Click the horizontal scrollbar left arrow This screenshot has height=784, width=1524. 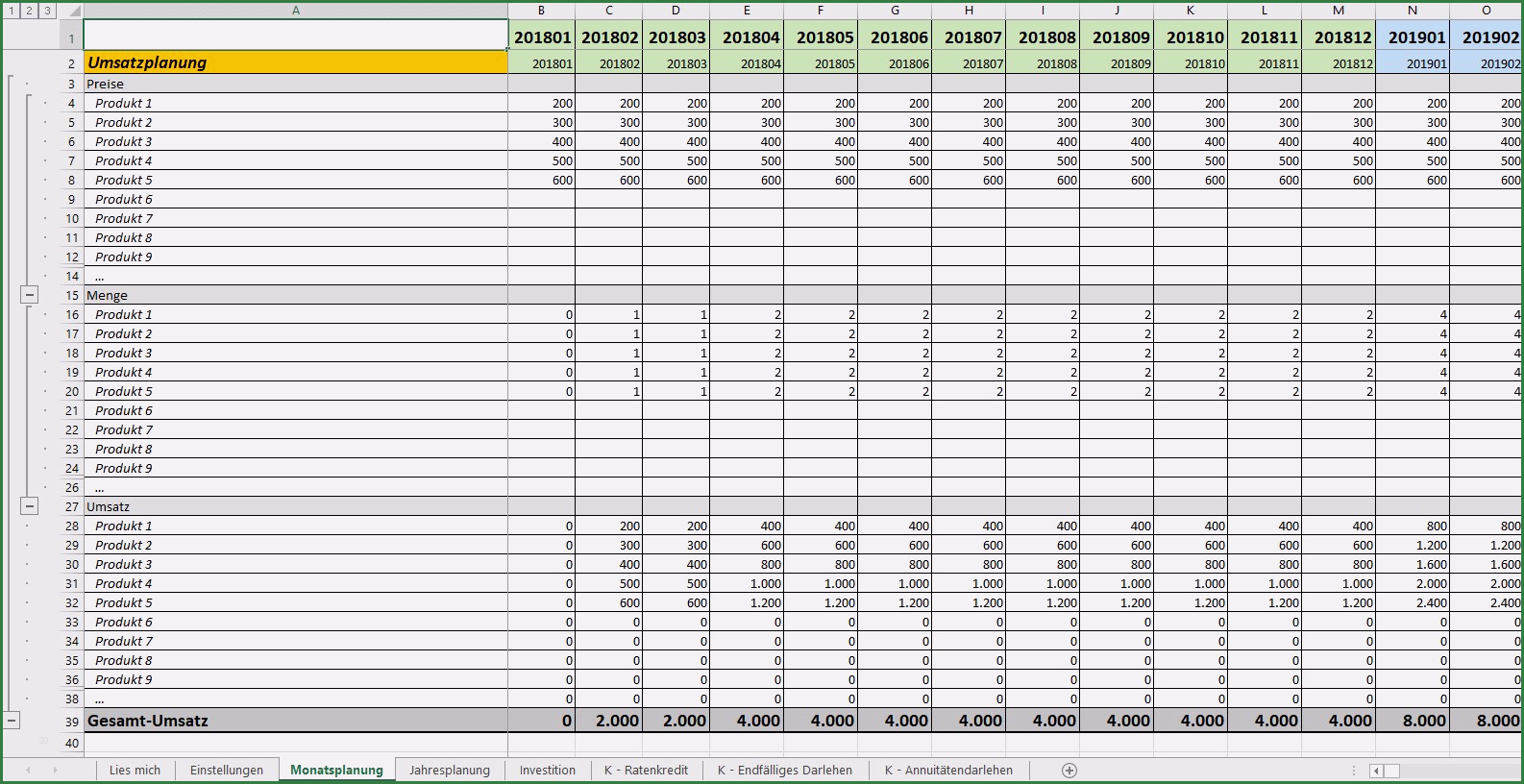(1377, 771)
